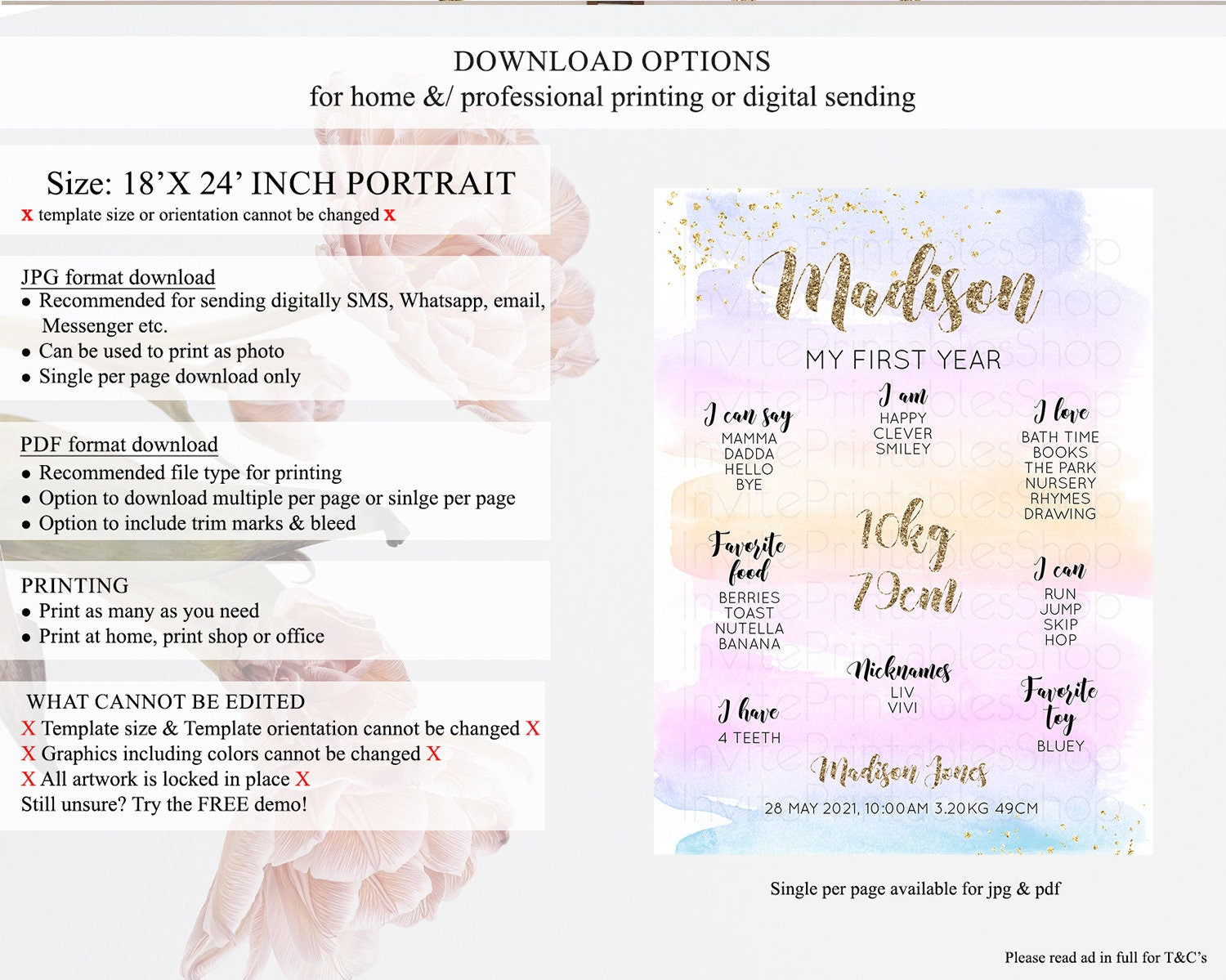Viewport: 1226px width, 980px height.
Task: Click the gold '10kg' weight on the poster
Action: [x=904, y=533]
